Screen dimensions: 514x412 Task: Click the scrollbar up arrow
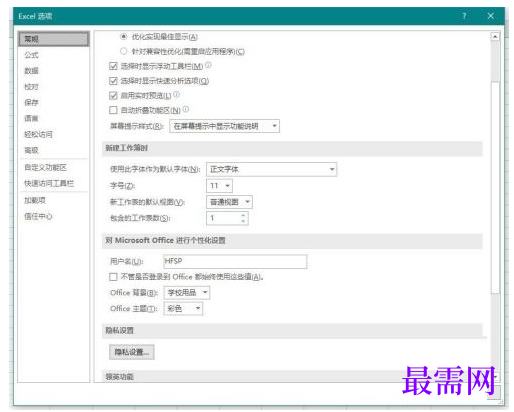[x=495, y=36]
